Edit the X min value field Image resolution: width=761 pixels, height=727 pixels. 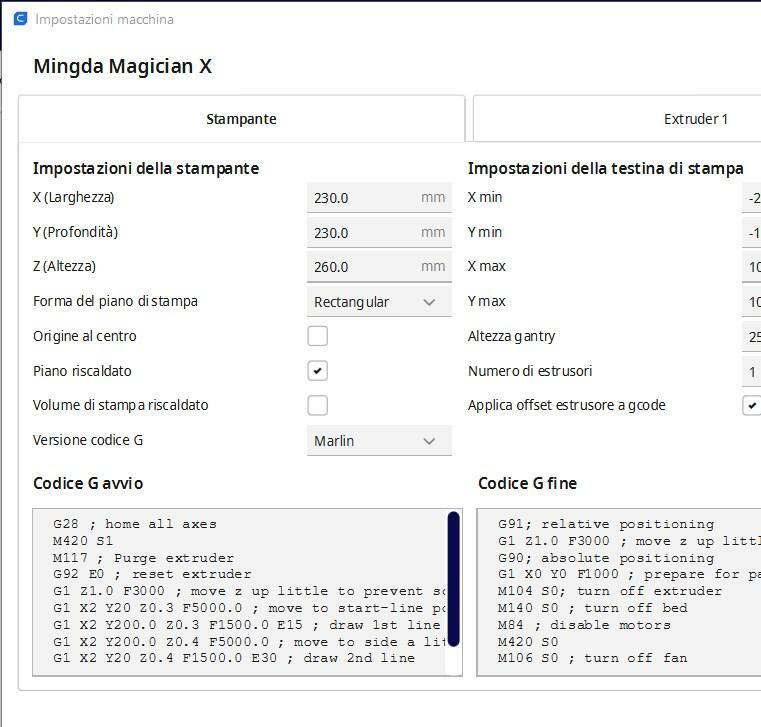click(752, 198)
